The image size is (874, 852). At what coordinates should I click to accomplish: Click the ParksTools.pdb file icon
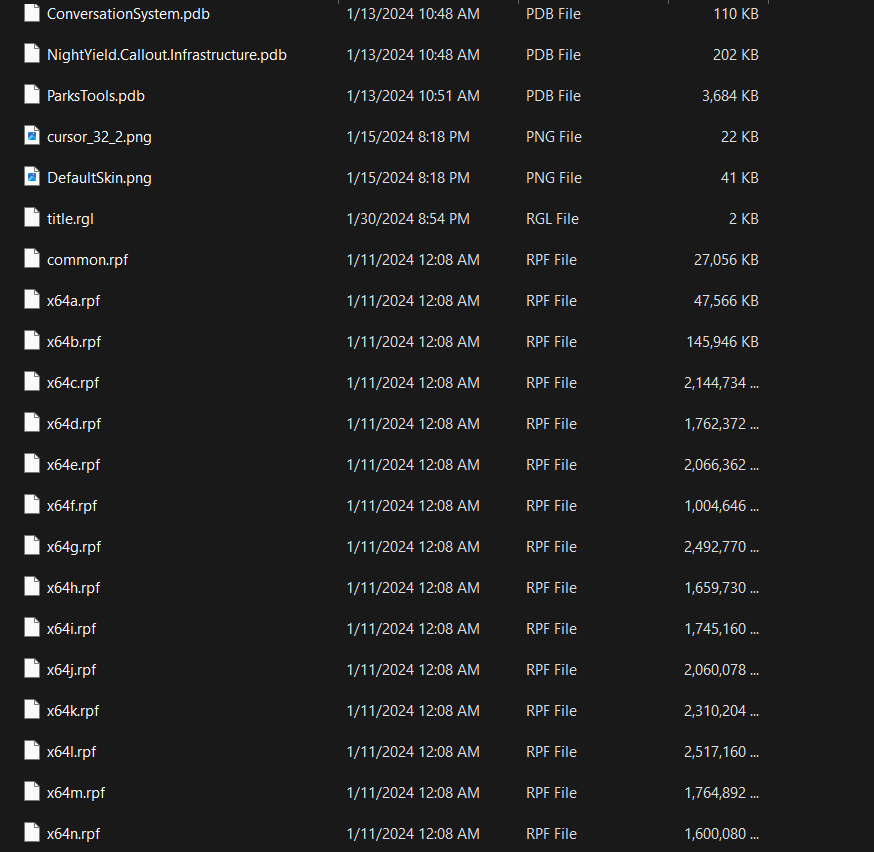(x=31, y=96)
